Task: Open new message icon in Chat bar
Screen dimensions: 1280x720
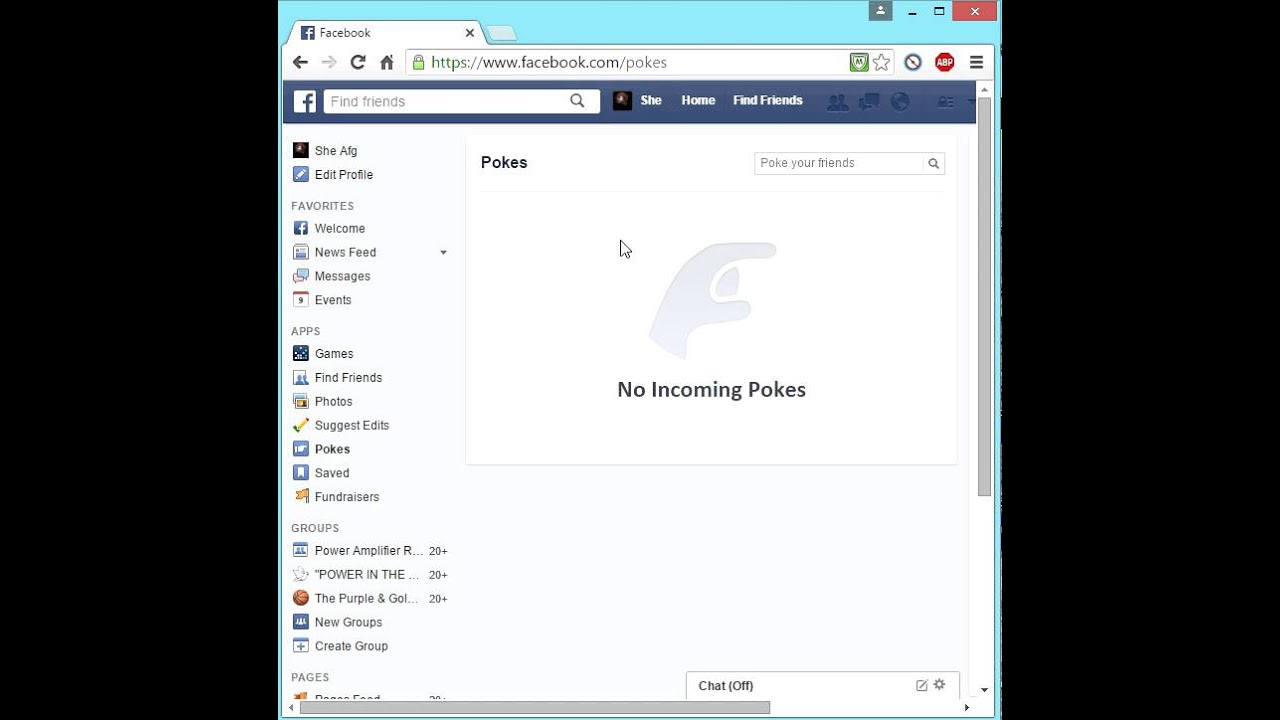Action: point(921,685)
